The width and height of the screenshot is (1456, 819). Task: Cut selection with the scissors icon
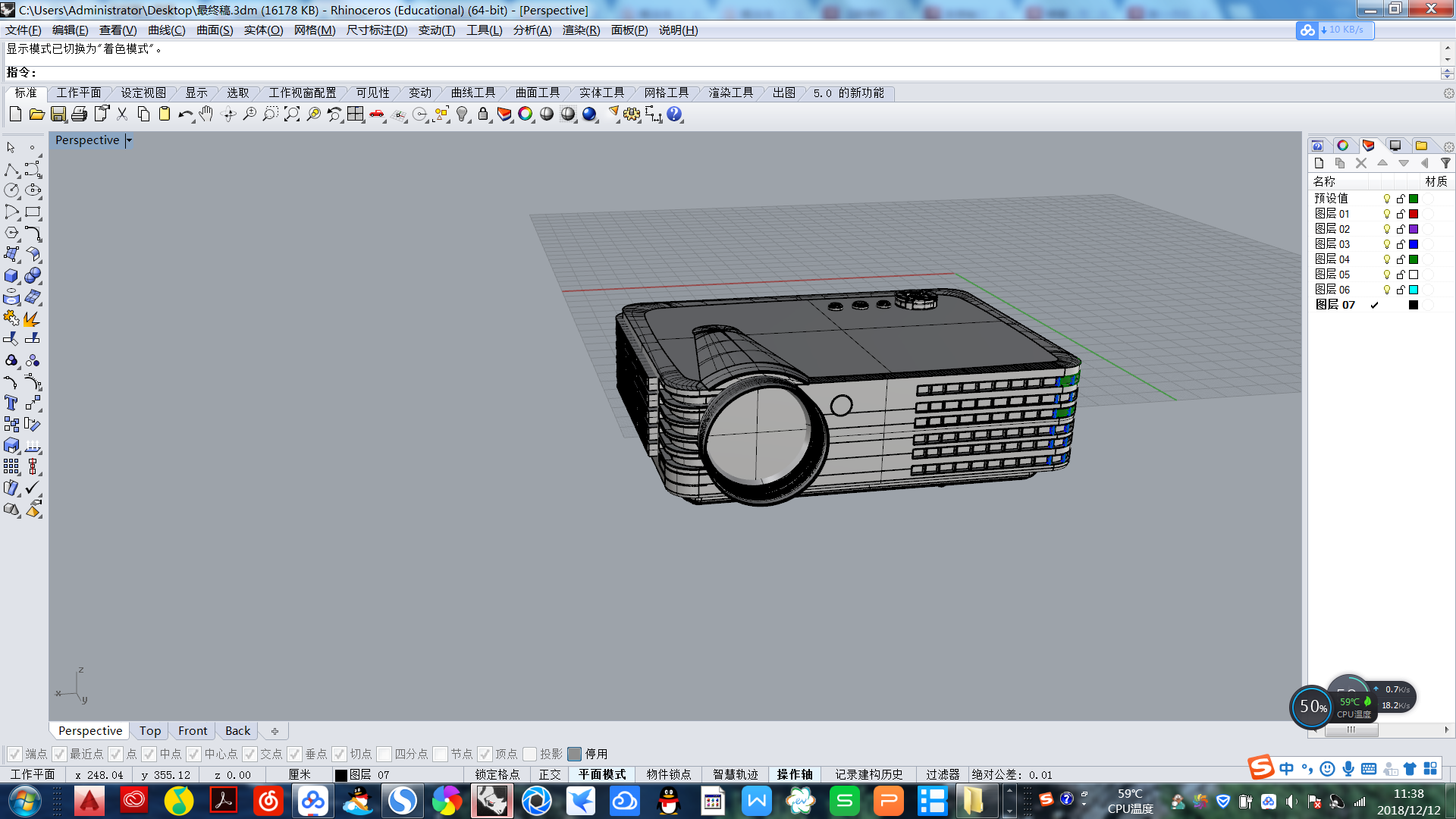(122, 115)
